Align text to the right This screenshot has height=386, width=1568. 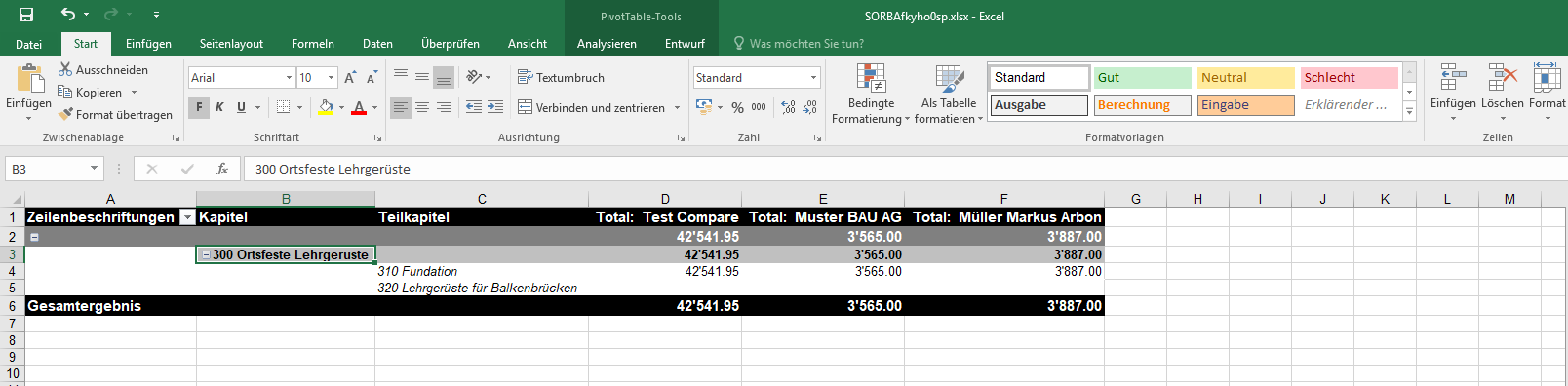point(444,107)
